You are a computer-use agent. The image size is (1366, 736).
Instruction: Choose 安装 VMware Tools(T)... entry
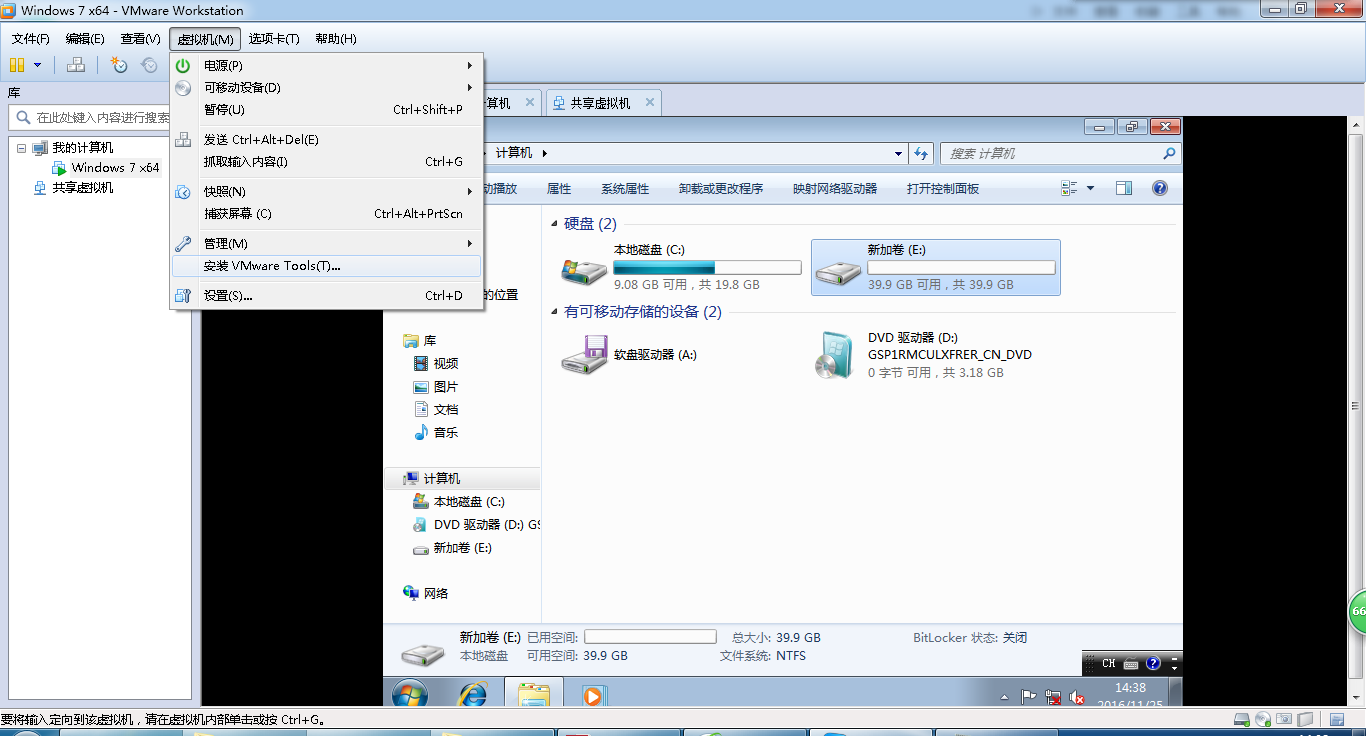(326, 266)
